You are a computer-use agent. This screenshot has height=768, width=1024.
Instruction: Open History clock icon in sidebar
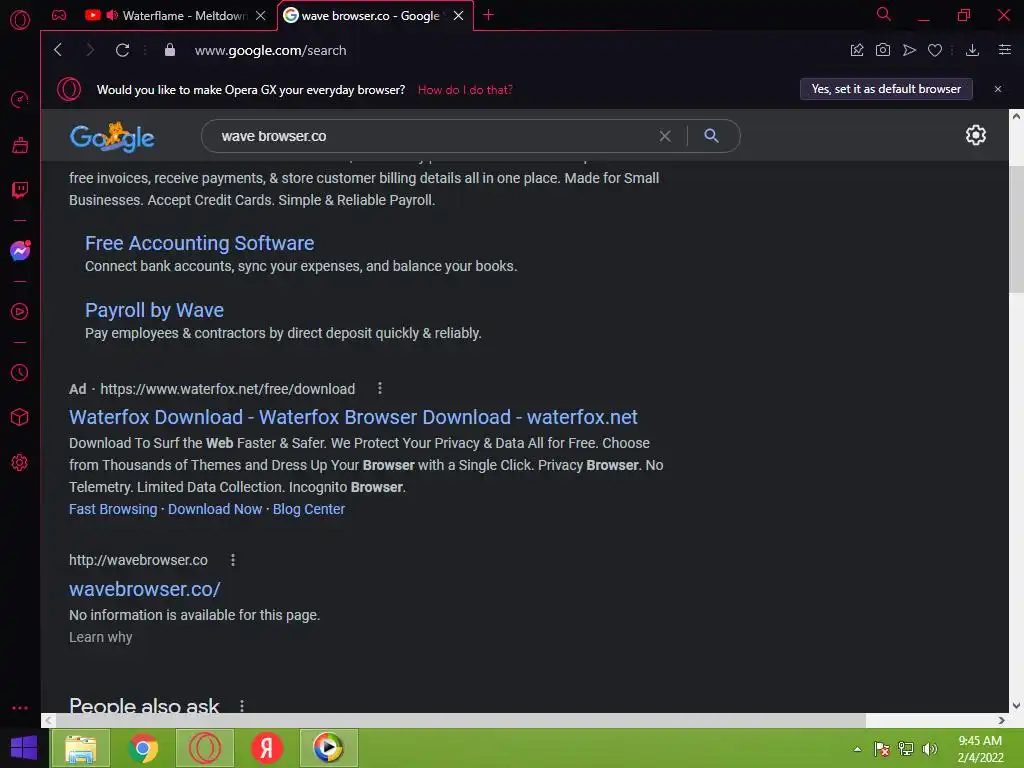click(x=20, y=372)
